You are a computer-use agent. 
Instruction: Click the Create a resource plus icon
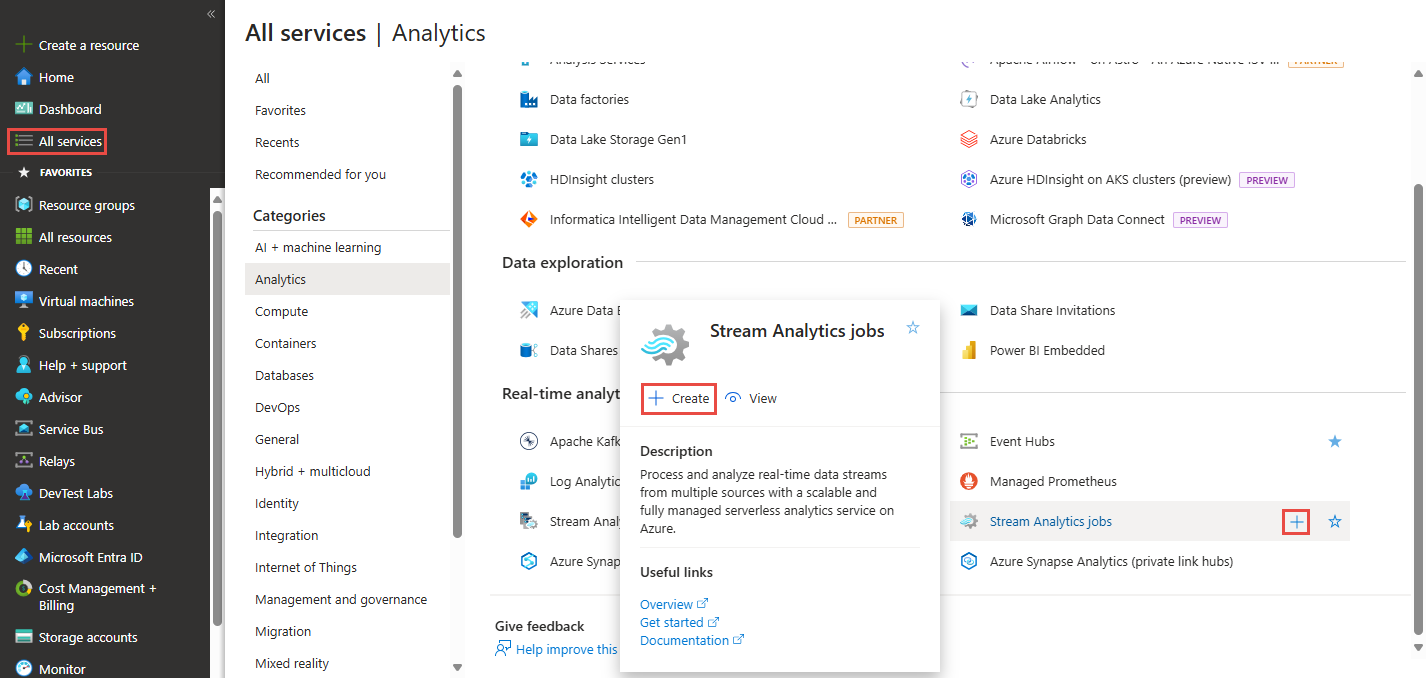point(24,45)
